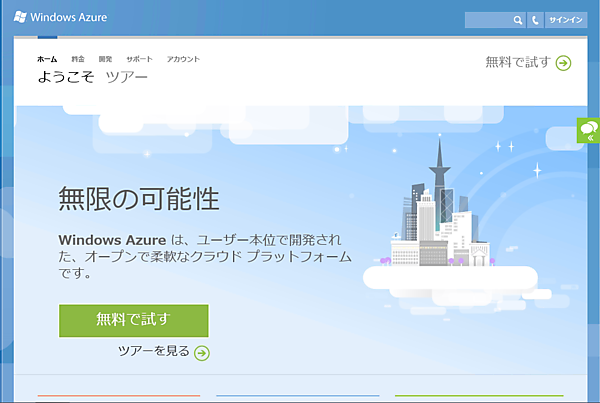Click the arrow icon beside top 無料で試す

[564, 63]
